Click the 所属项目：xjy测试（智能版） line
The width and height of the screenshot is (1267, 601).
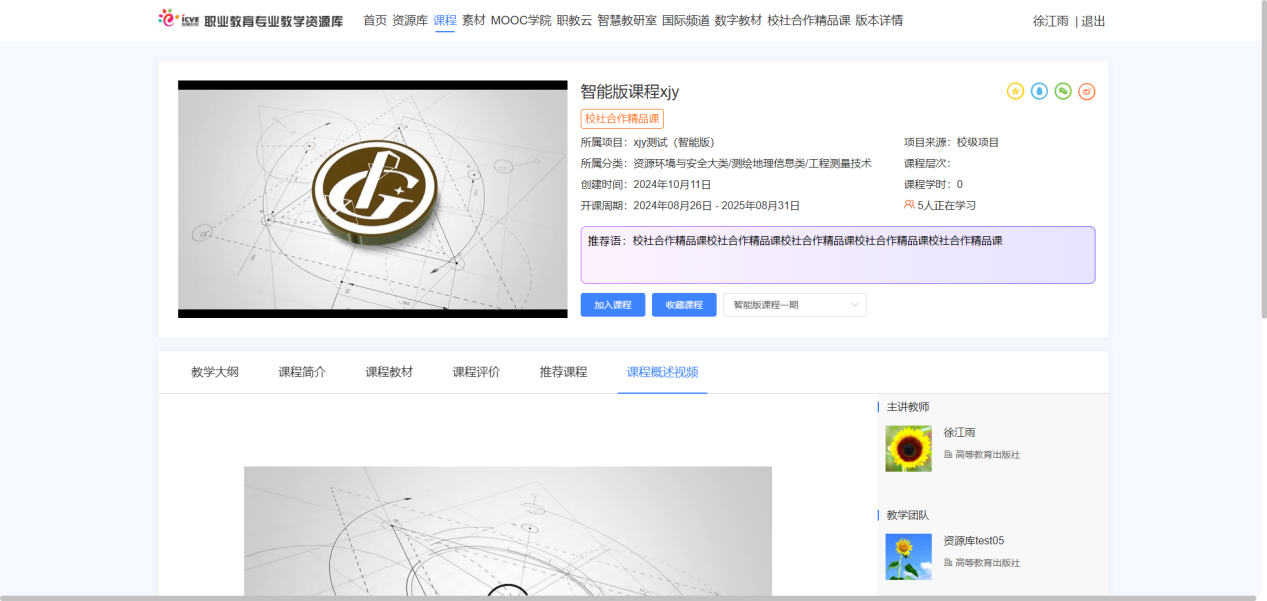point(647,142)
